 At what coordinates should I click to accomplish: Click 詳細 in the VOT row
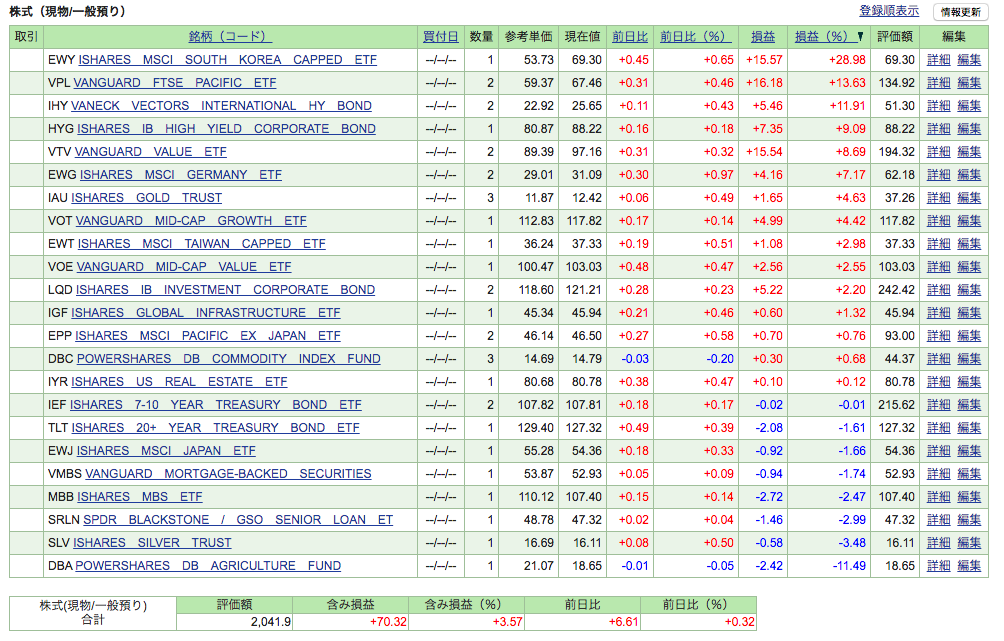[x=939, y=221]
